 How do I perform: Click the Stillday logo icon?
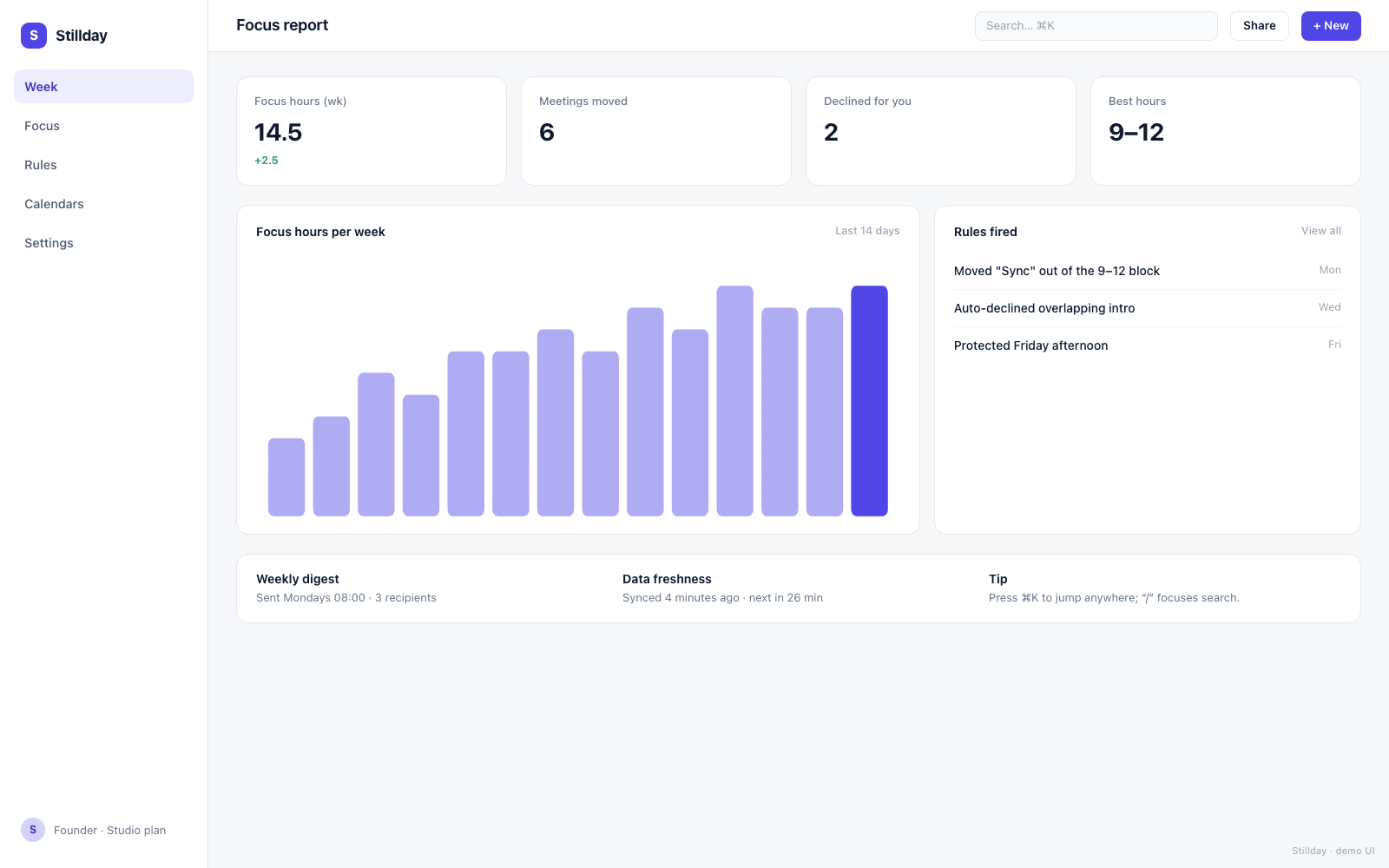point(34,36)
